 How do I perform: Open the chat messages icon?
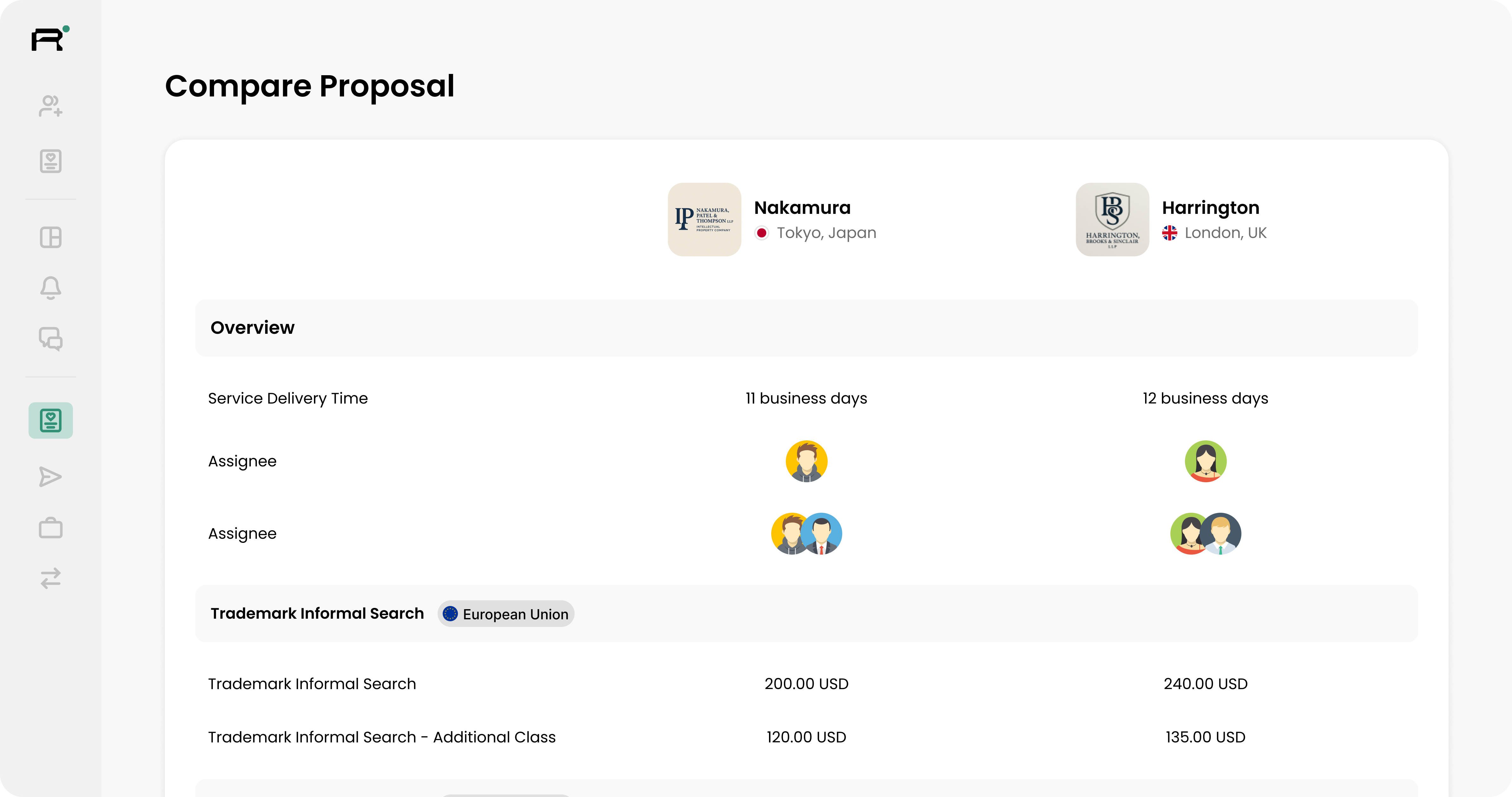click(50, 339)
